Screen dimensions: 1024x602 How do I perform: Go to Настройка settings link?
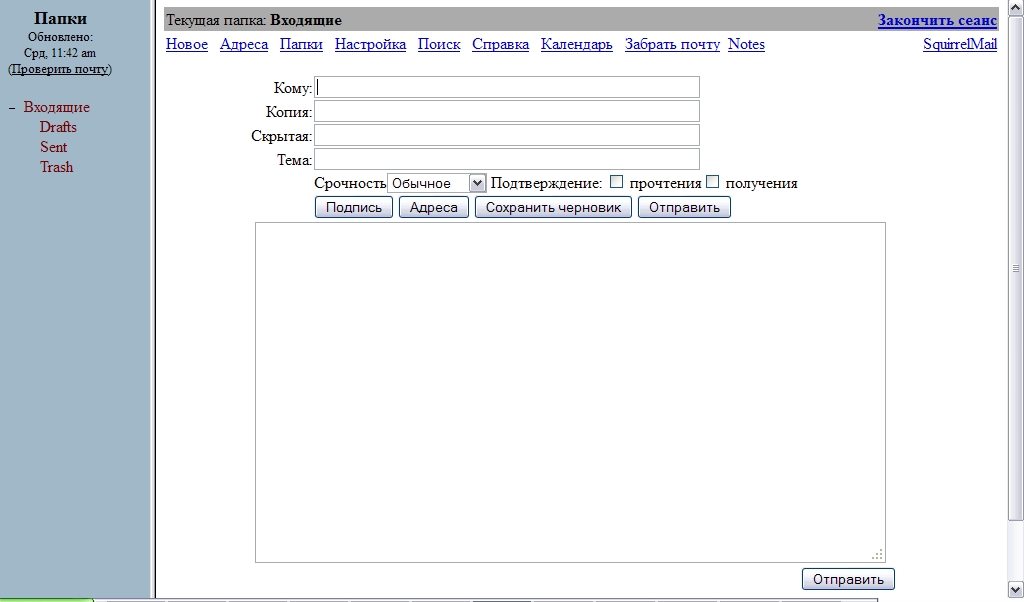click(370, 44)
